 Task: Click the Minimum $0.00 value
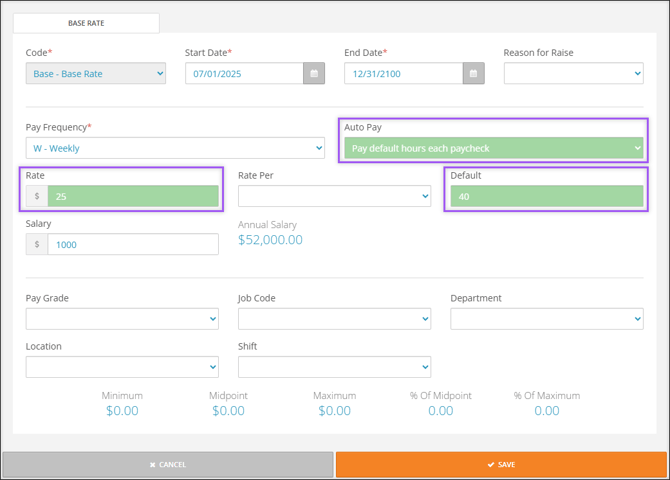click(122, 411)
